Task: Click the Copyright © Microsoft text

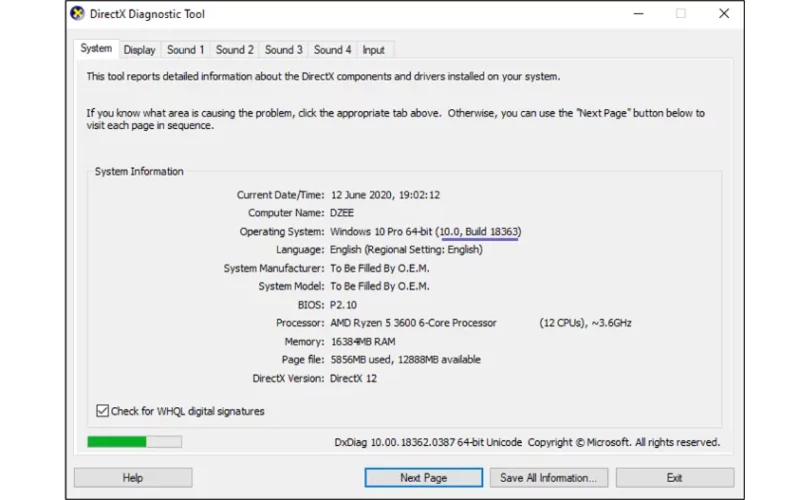Action: pos(624,442)
